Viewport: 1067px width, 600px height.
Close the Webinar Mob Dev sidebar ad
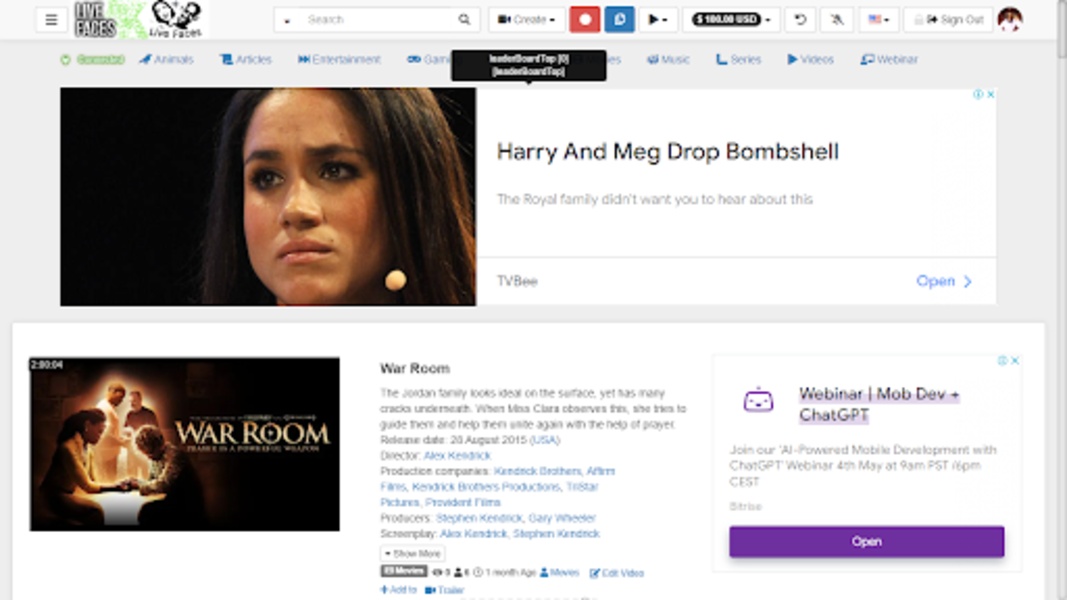click(1015, 361)
